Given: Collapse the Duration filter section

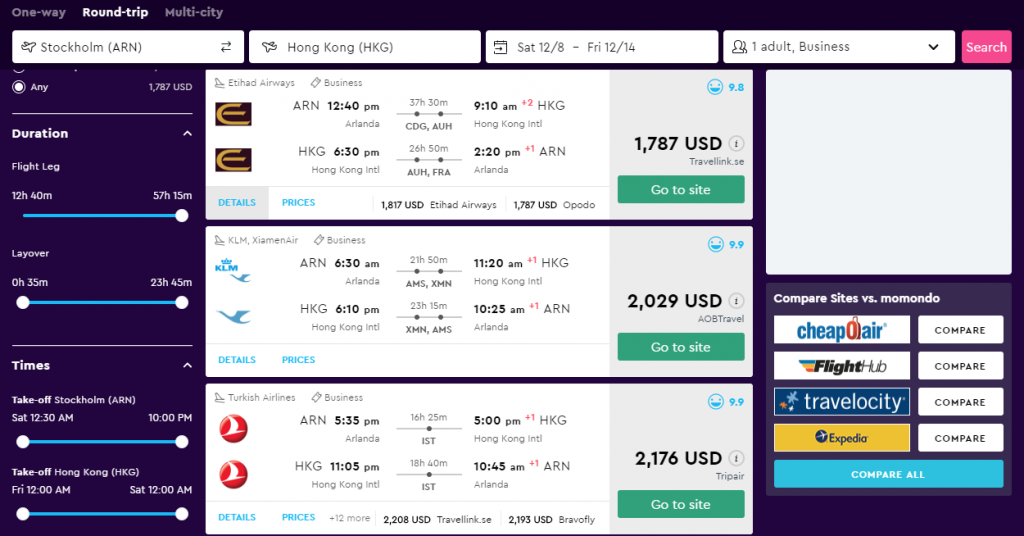Looking at the screenshot, I should [187, 133].
